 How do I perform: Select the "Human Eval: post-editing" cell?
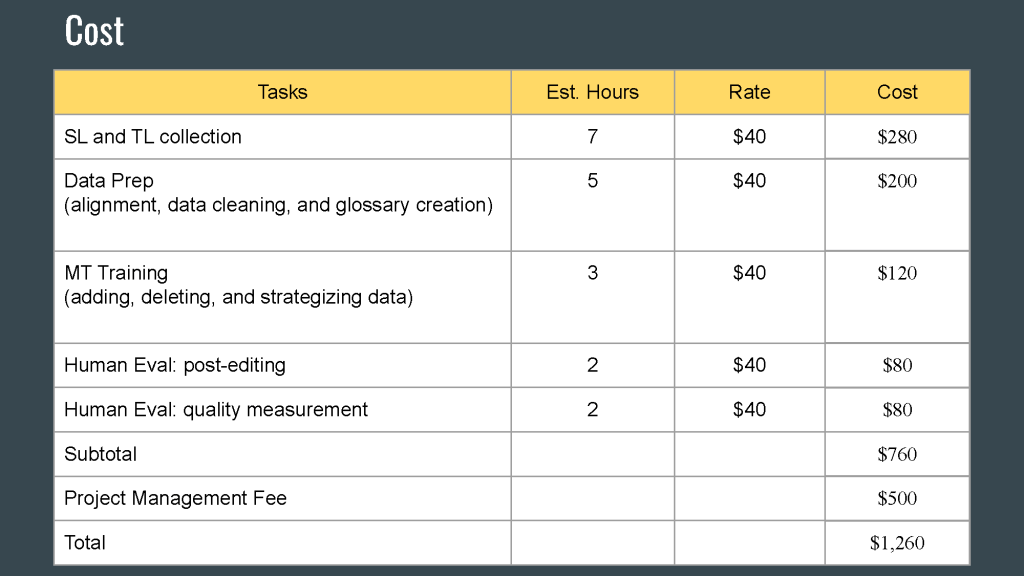(175, 365)
